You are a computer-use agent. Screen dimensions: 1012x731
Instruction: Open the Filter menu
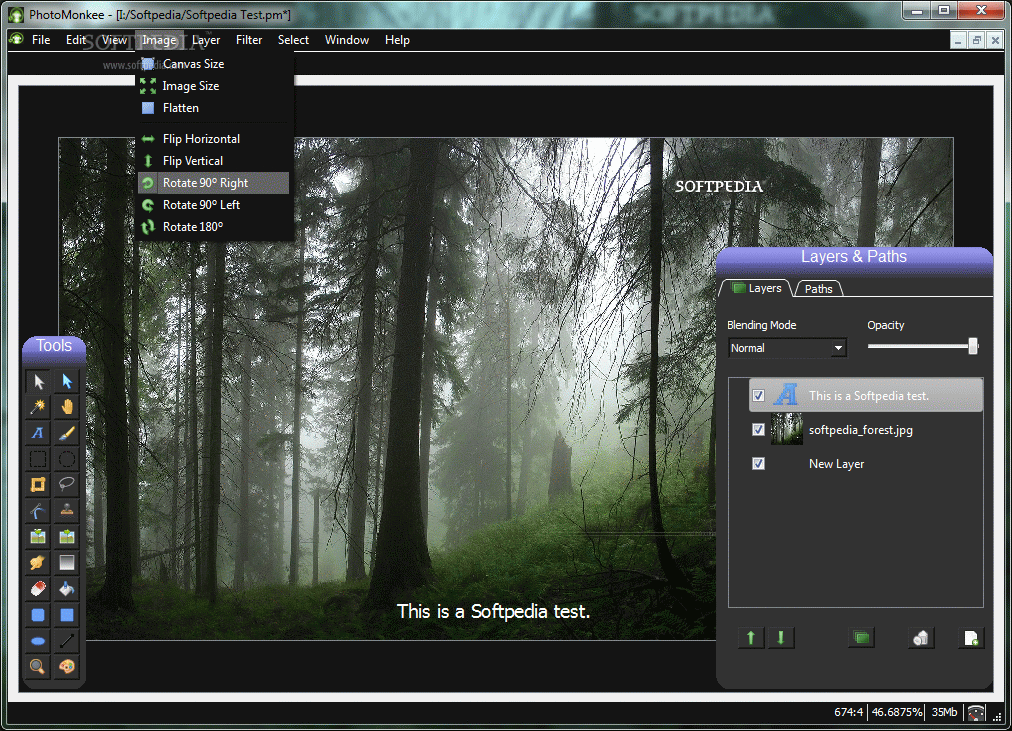coord(249,40)
